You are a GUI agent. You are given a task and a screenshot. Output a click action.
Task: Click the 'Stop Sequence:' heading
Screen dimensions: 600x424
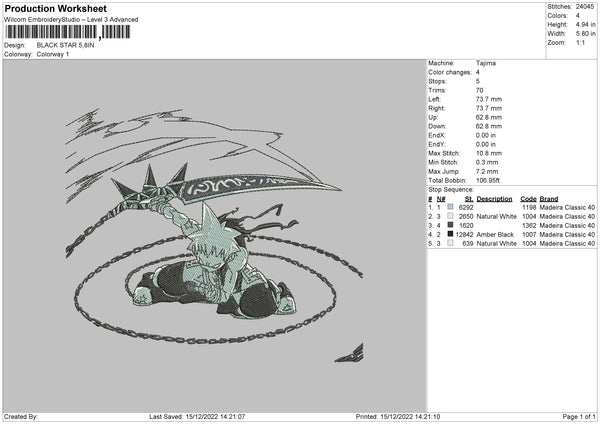tap(451, 190)
